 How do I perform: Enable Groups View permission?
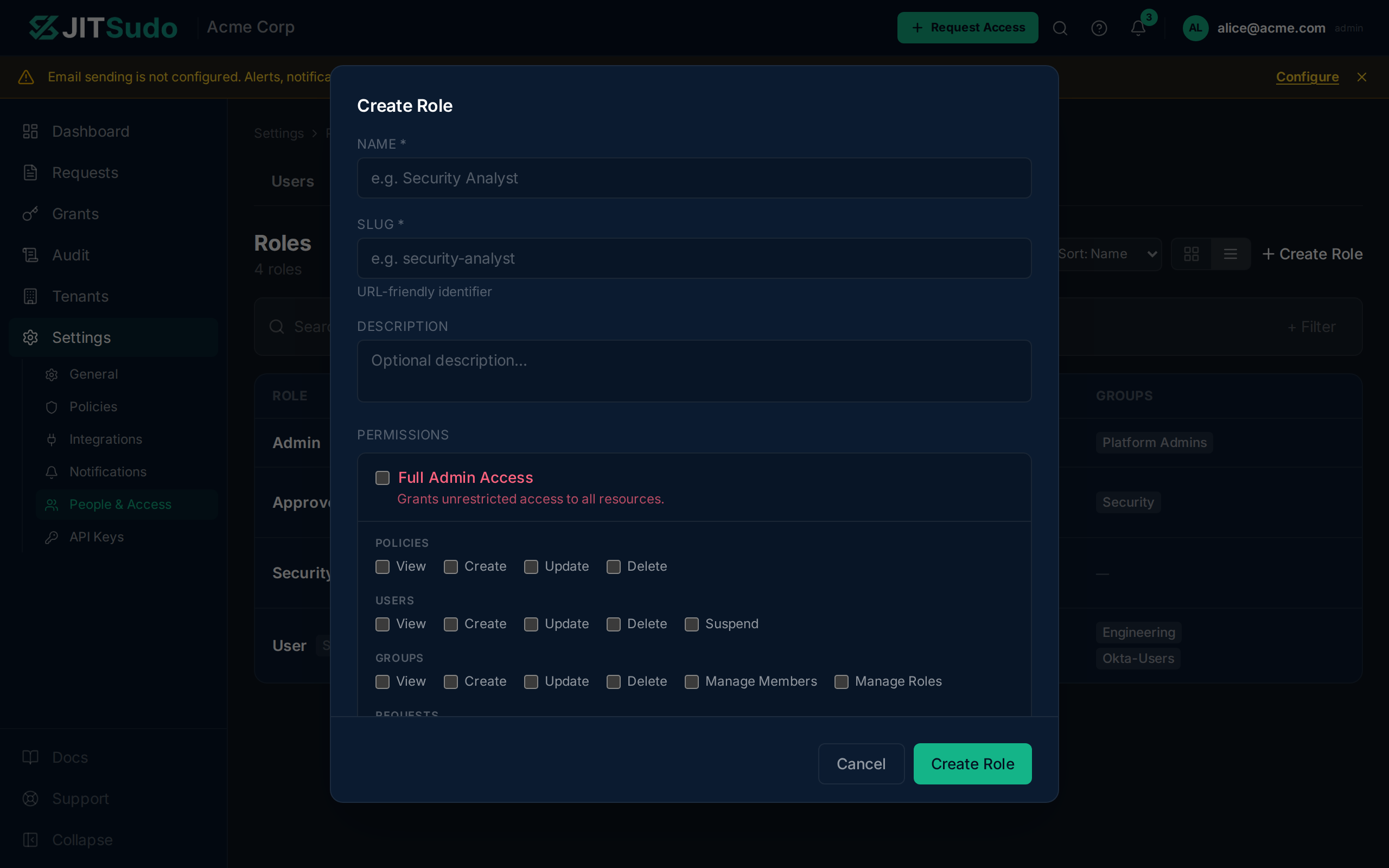coord(383,681)
